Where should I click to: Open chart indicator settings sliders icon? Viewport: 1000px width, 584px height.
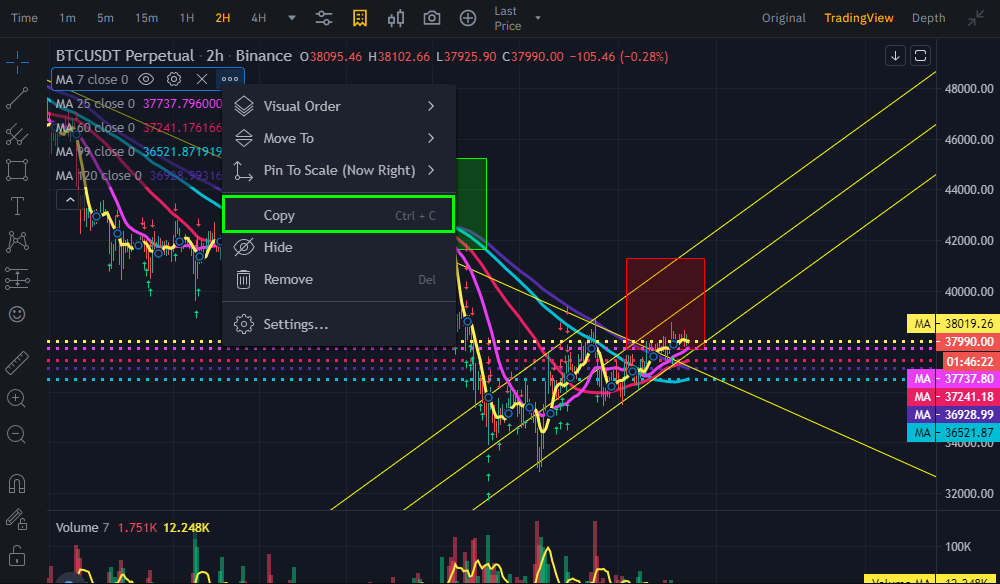coord(324,18)
